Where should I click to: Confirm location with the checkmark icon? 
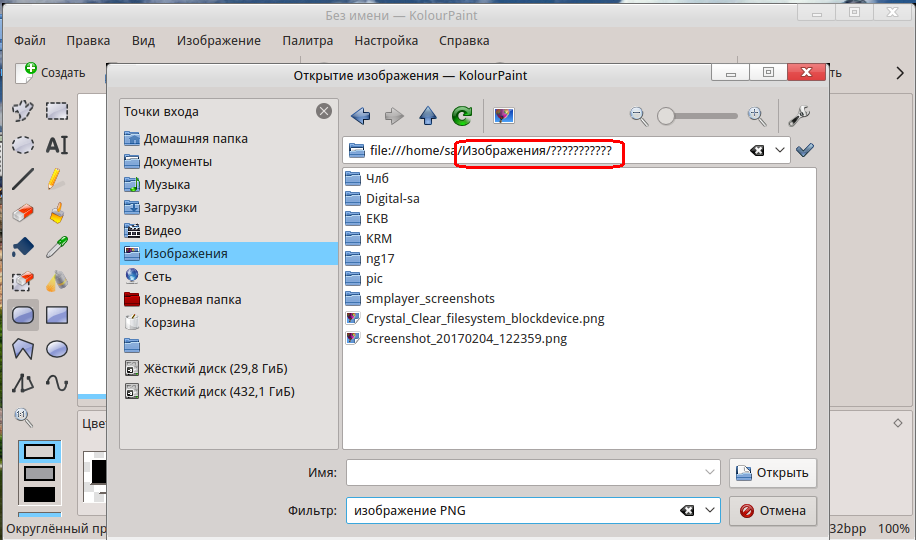[x=804, y=150]
